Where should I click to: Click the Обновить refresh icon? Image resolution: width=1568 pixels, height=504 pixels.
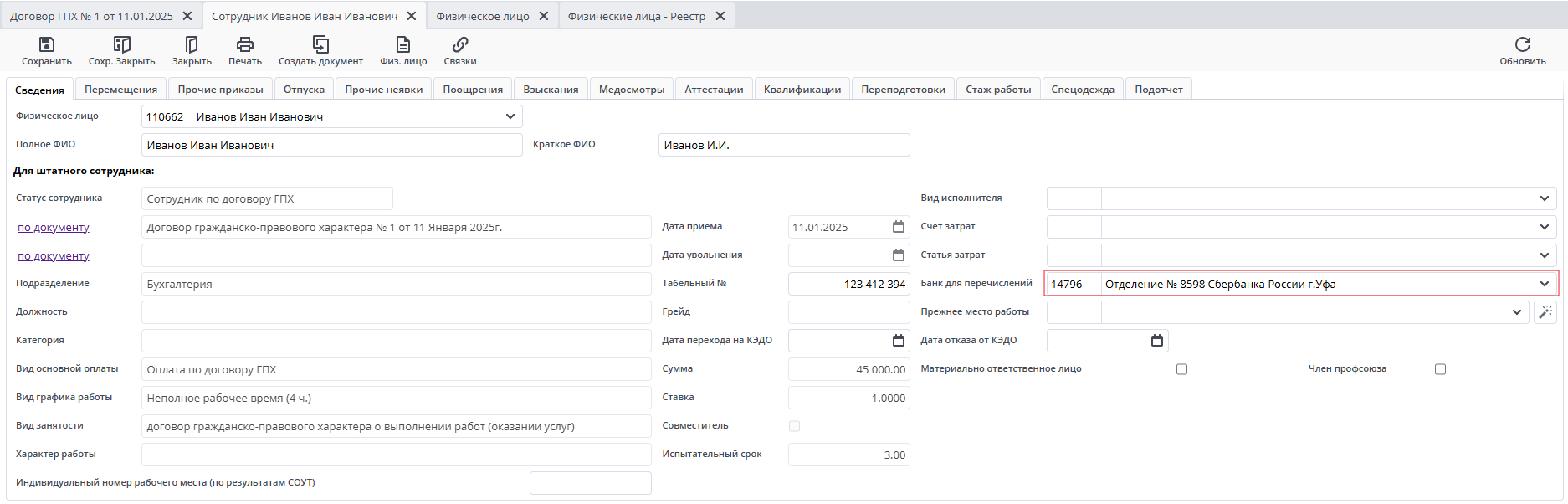[1522, 45]
